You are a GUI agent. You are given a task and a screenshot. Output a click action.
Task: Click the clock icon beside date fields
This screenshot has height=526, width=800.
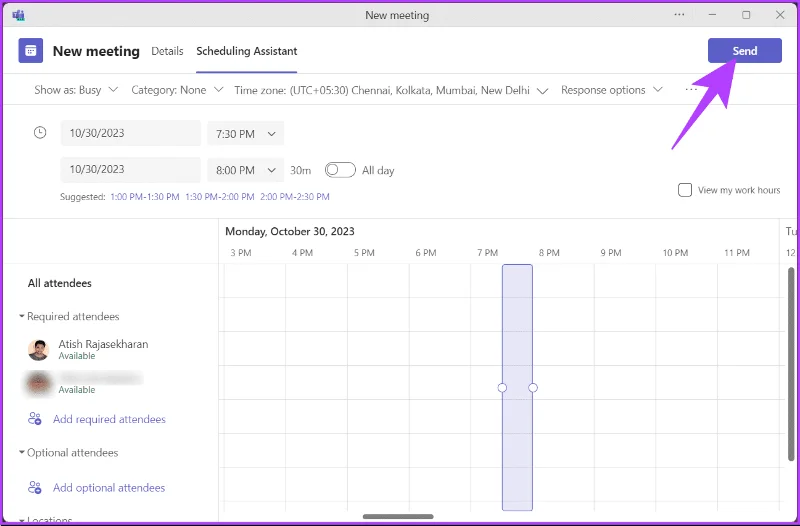click(40, 133)
